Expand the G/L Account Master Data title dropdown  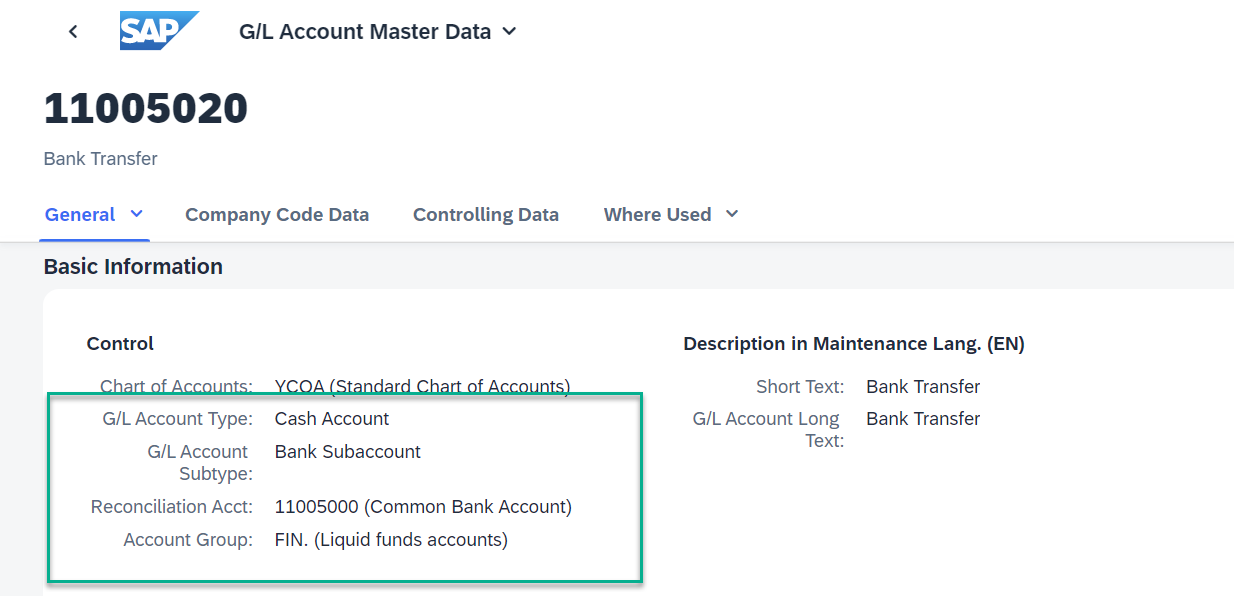[509, 32]
